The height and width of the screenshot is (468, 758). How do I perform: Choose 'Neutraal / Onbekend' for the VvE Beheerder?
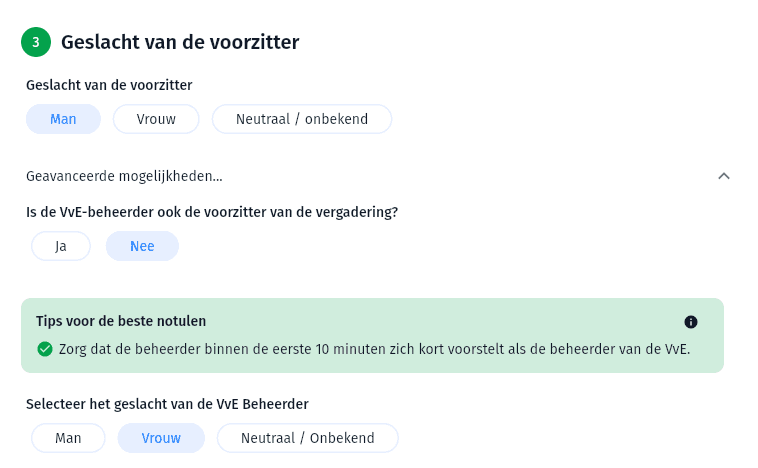[x=307, y=438]
